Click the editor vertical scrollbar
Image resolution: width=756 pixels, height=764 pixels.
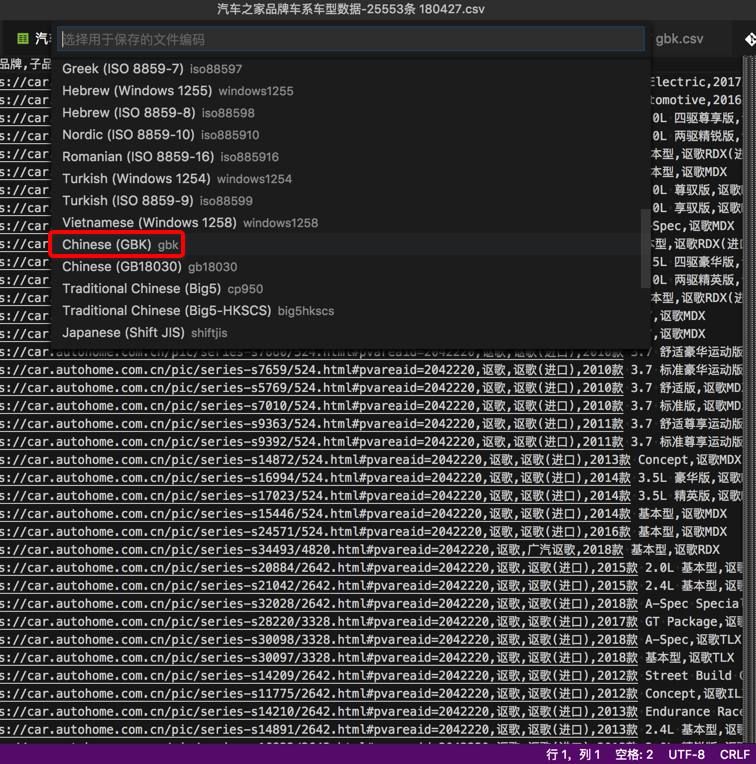tap(749, 400)
